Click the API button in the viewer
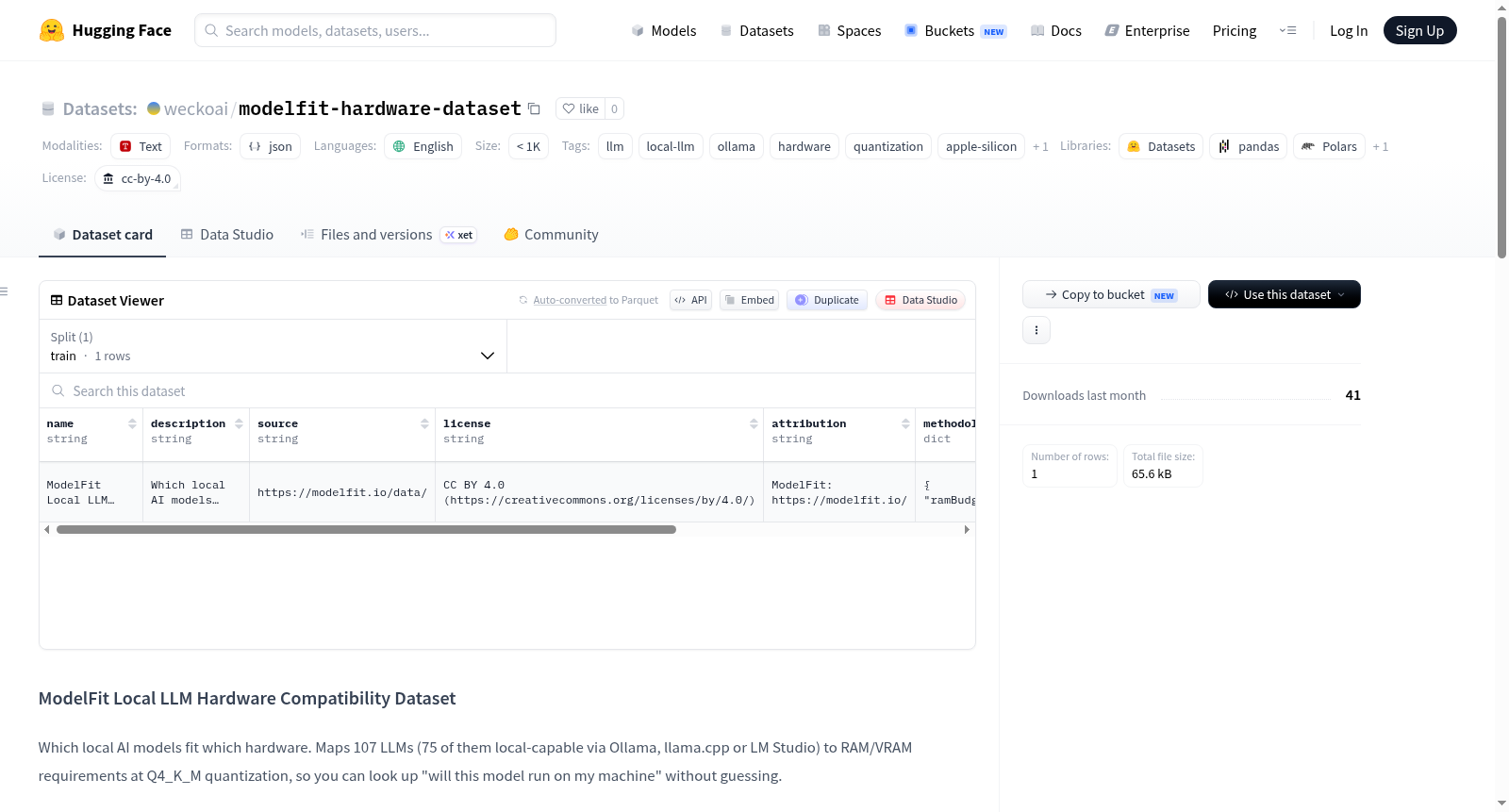This screenshot has width=1509, height=812. (x=690, y=300)
